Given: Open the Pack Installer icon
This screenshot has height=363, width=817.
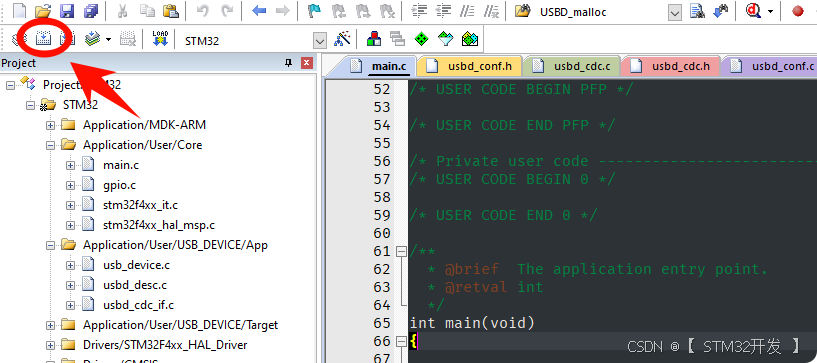Looking at the screenshot, I should 470,39.
